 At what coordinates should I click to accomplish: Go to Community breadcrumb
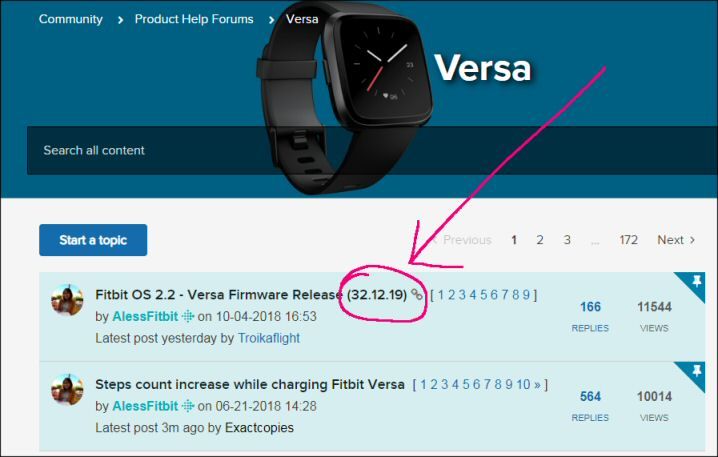tap(71, 19)
